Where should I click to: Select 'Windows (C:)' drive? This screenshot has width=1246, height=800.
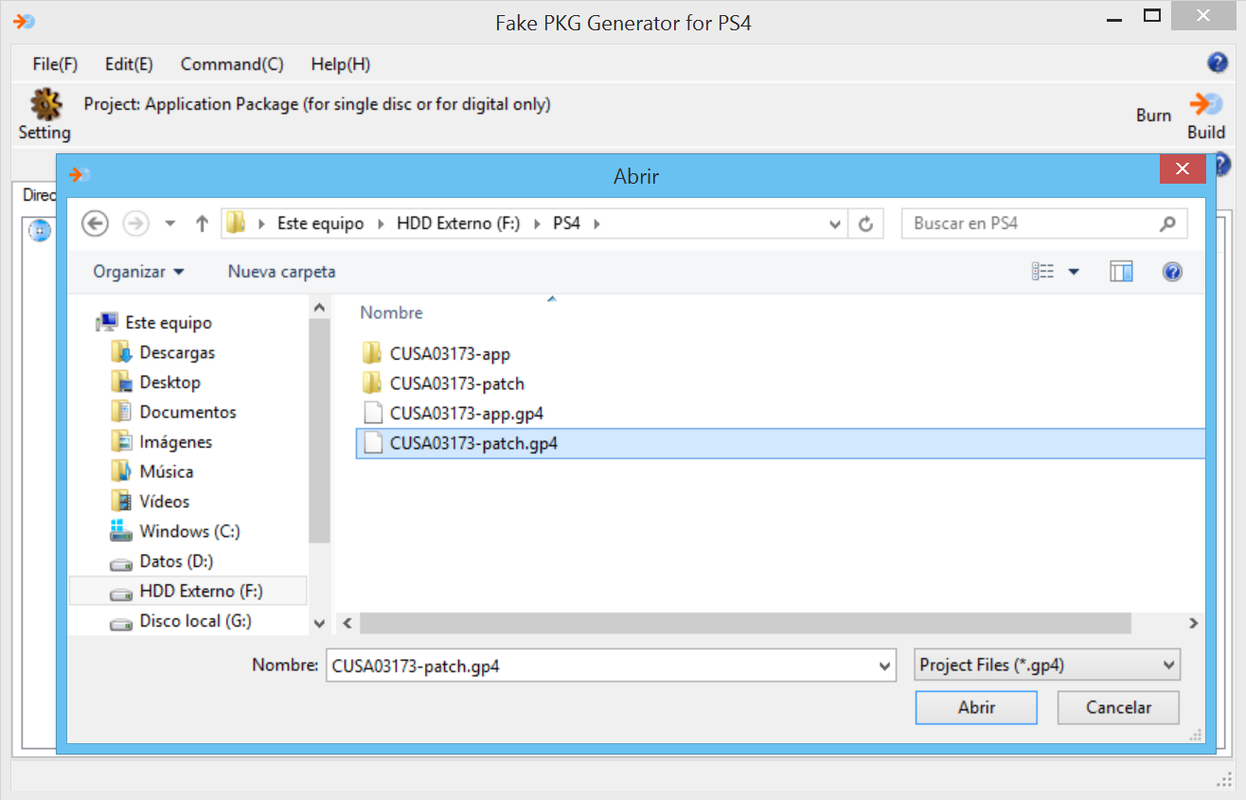pos(190,532)
